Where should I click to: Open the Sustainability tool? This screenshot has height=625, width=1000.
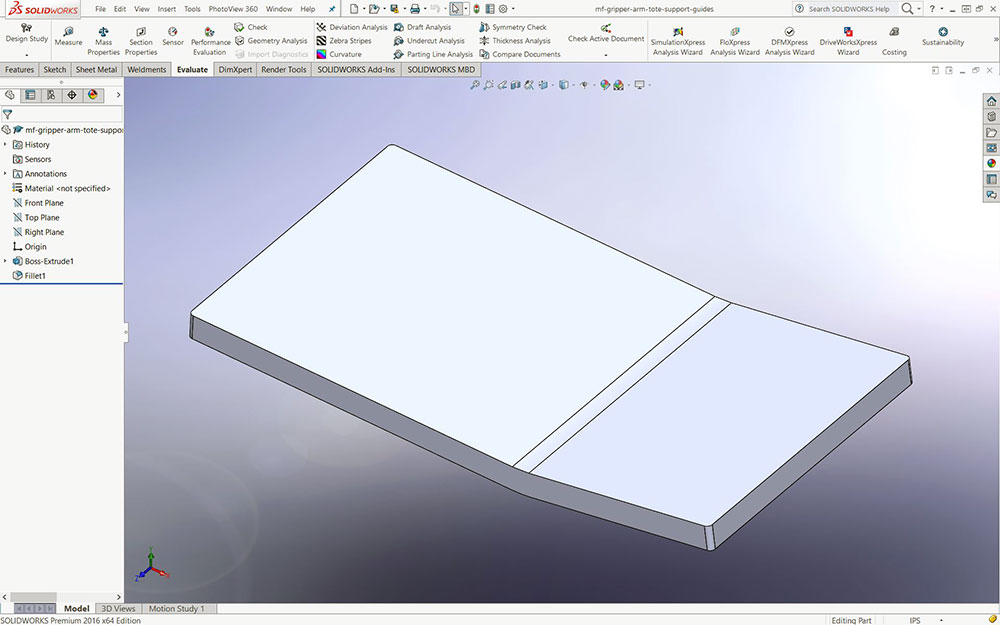pyautogui.click(x=943, y=36)
